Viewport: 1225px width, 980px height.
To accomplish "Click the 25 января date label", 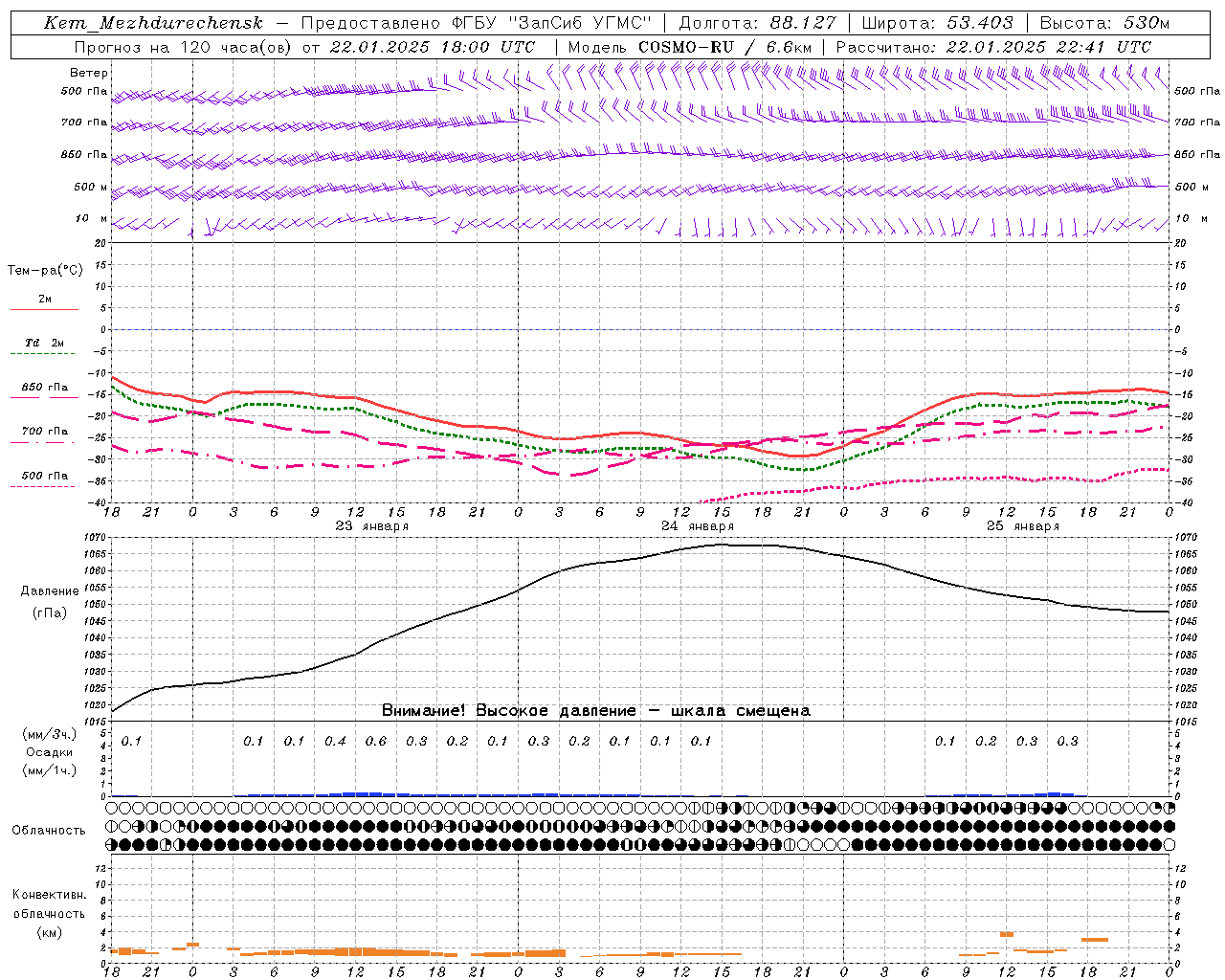I will (1023, 526).
